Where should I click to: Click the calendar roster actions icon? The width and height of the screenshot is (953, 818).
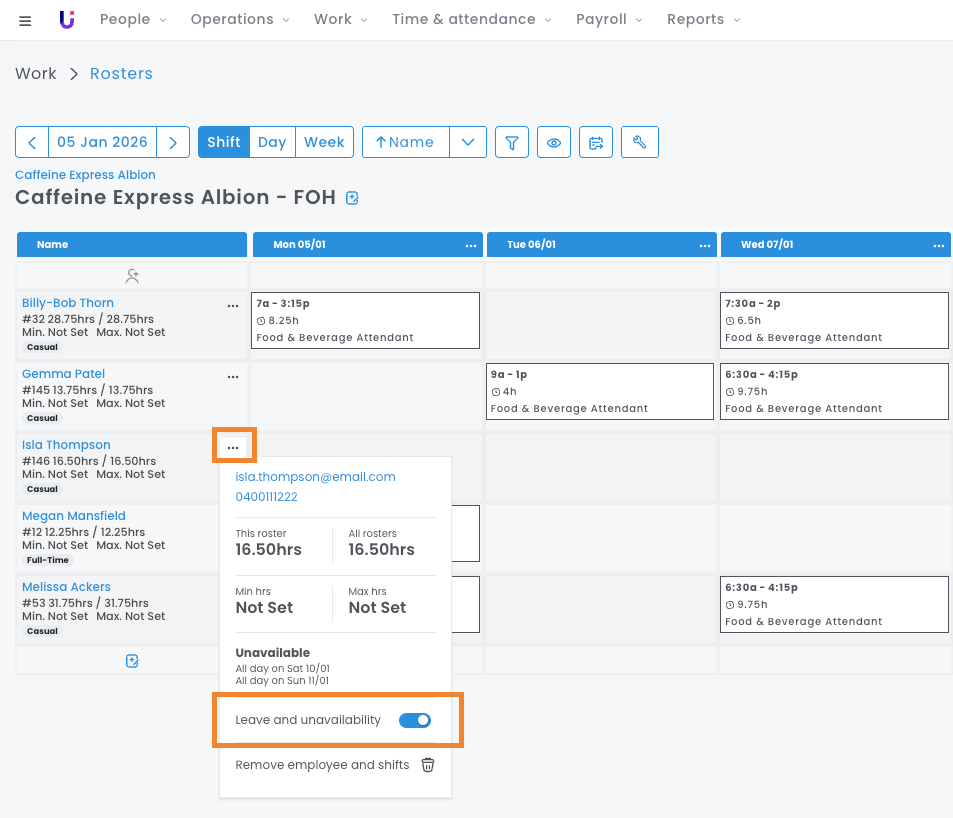597,142
